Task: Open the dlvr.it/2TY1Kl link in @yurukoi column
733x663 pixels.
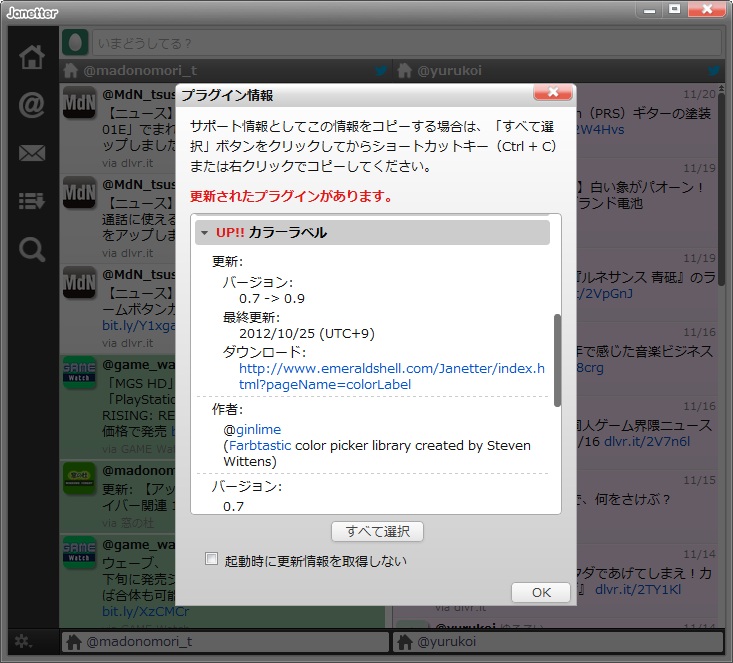Action: tap(638, 589)
